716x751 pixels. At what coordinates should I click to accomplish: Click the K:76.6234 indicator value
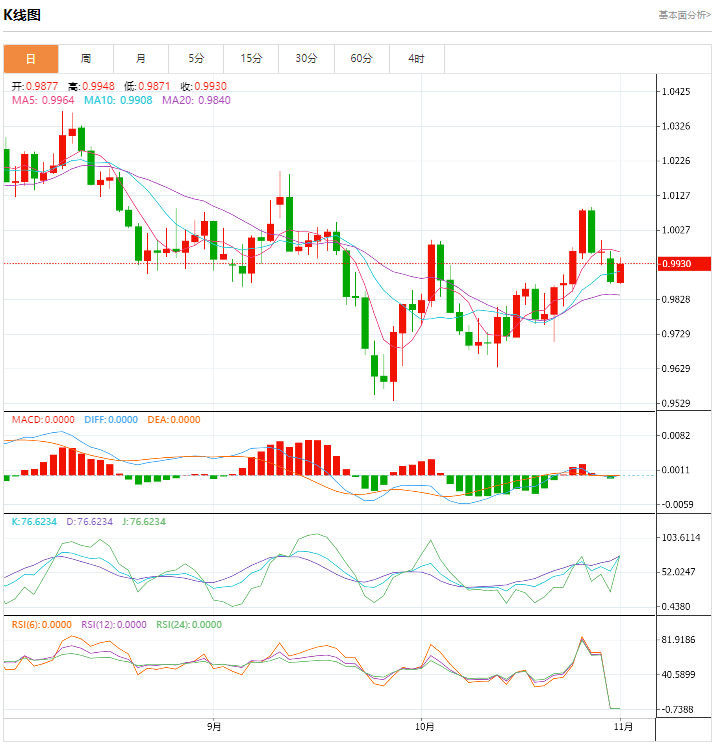tap(34, 522)
